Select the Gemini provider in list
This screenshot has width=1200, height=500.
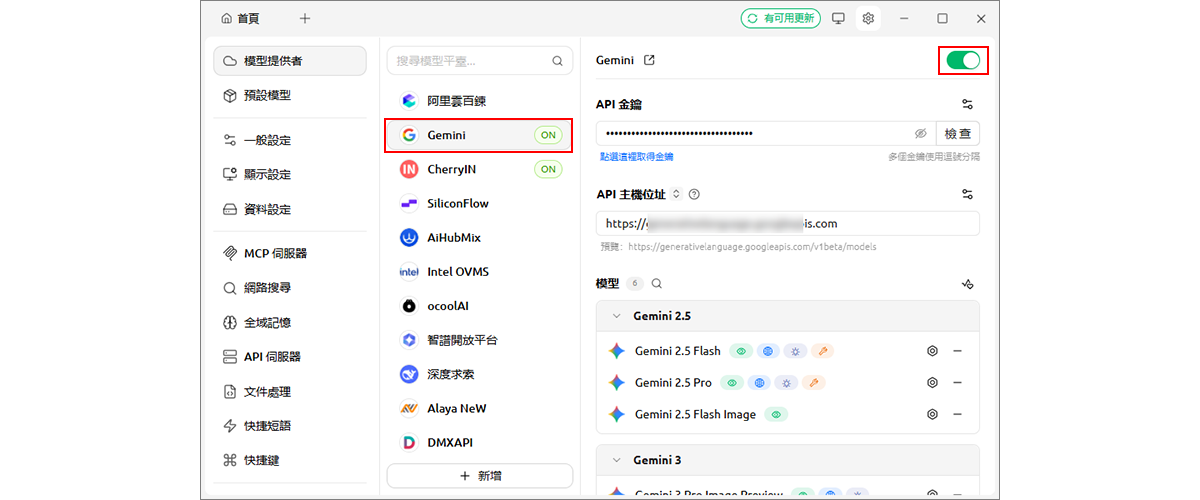click(479, 135)
